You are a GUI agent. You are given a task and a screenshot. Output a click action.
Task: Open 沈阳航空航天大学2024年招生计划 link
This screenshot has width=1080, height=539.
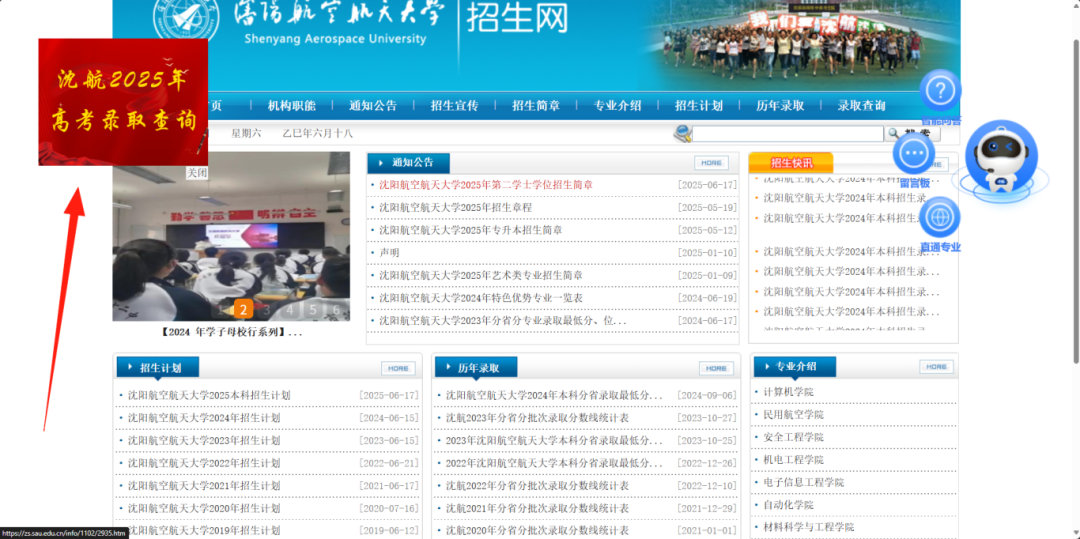(x=204, y=418)
